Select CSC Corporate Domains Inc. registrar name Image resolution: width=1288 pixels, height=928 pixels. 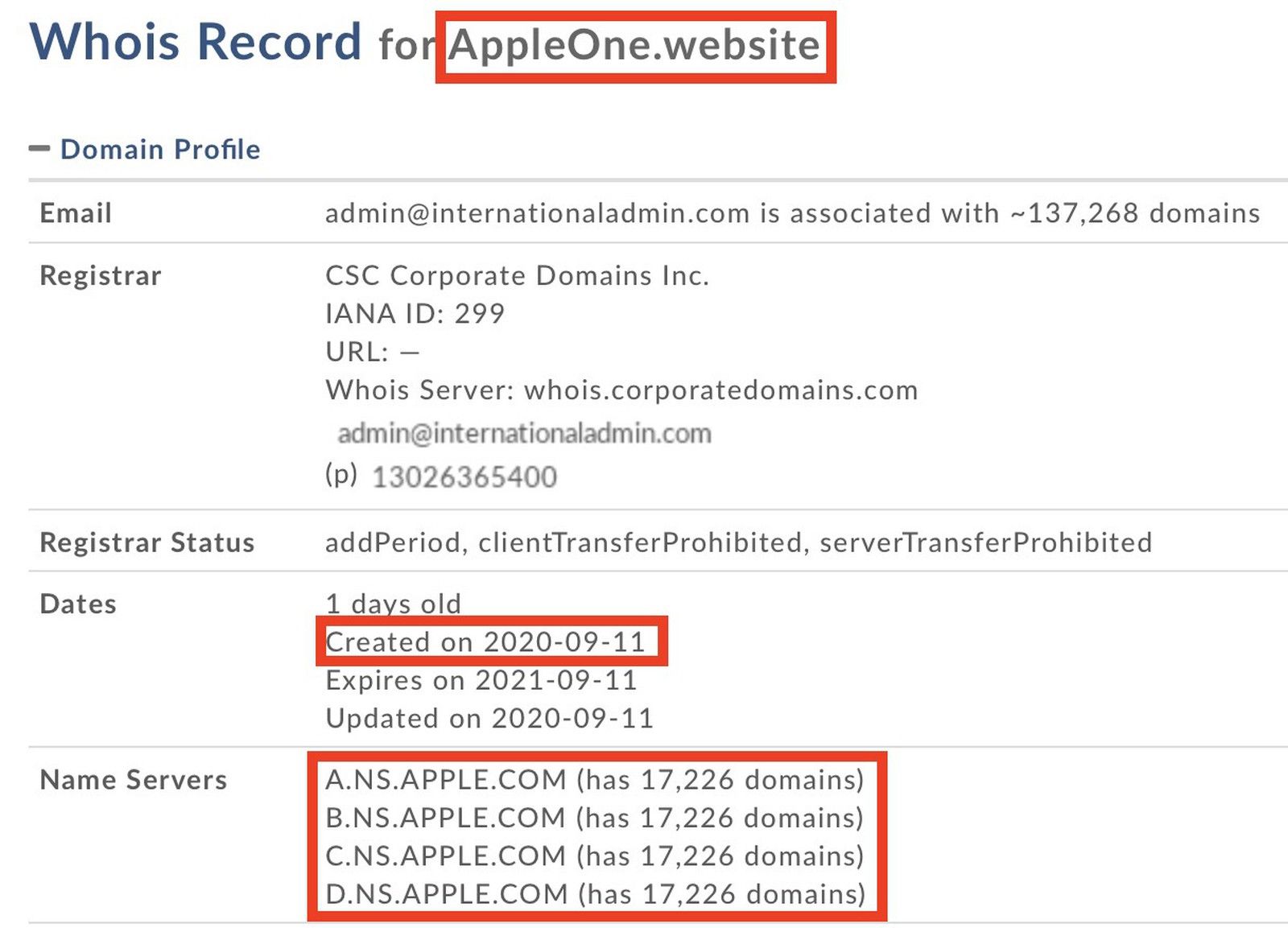[x=517, y=276]
